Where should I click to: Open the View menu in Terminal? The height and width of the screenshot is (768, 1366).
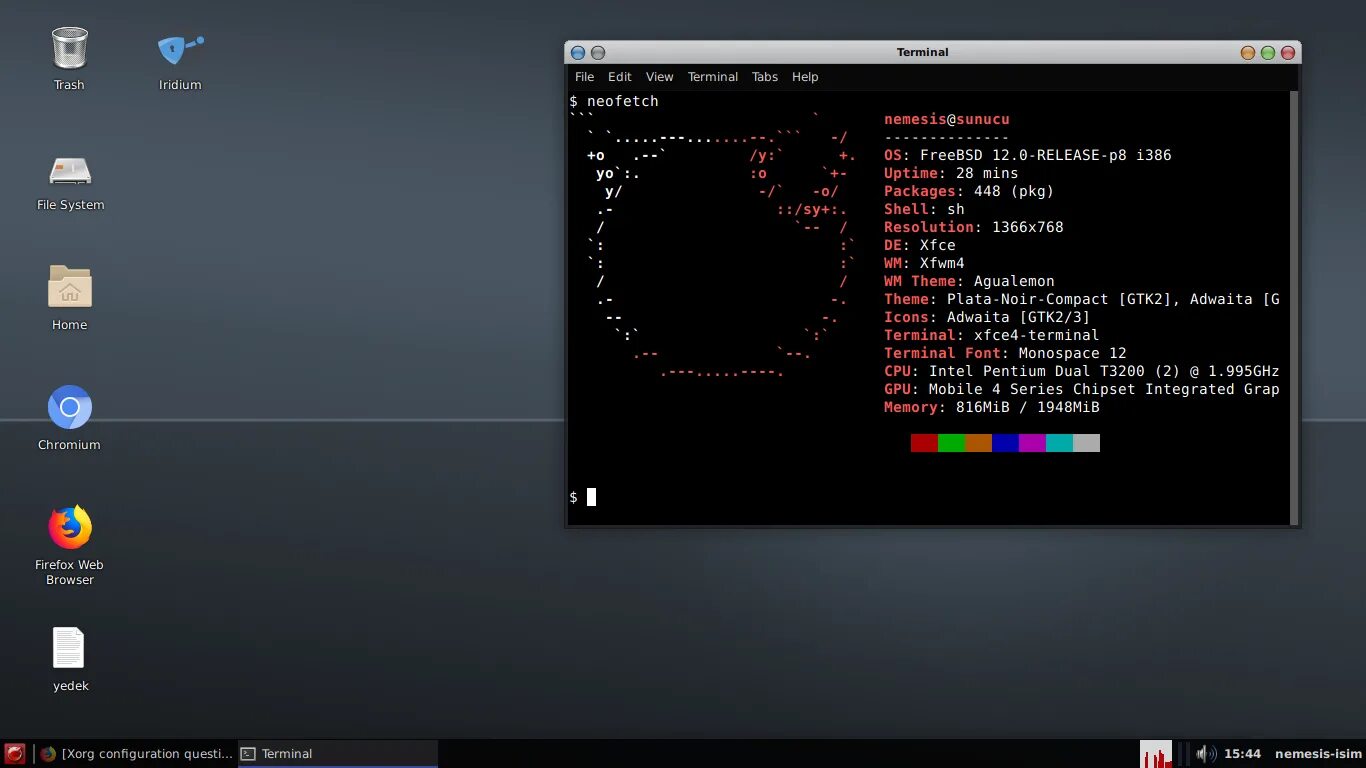coord(659,77)
